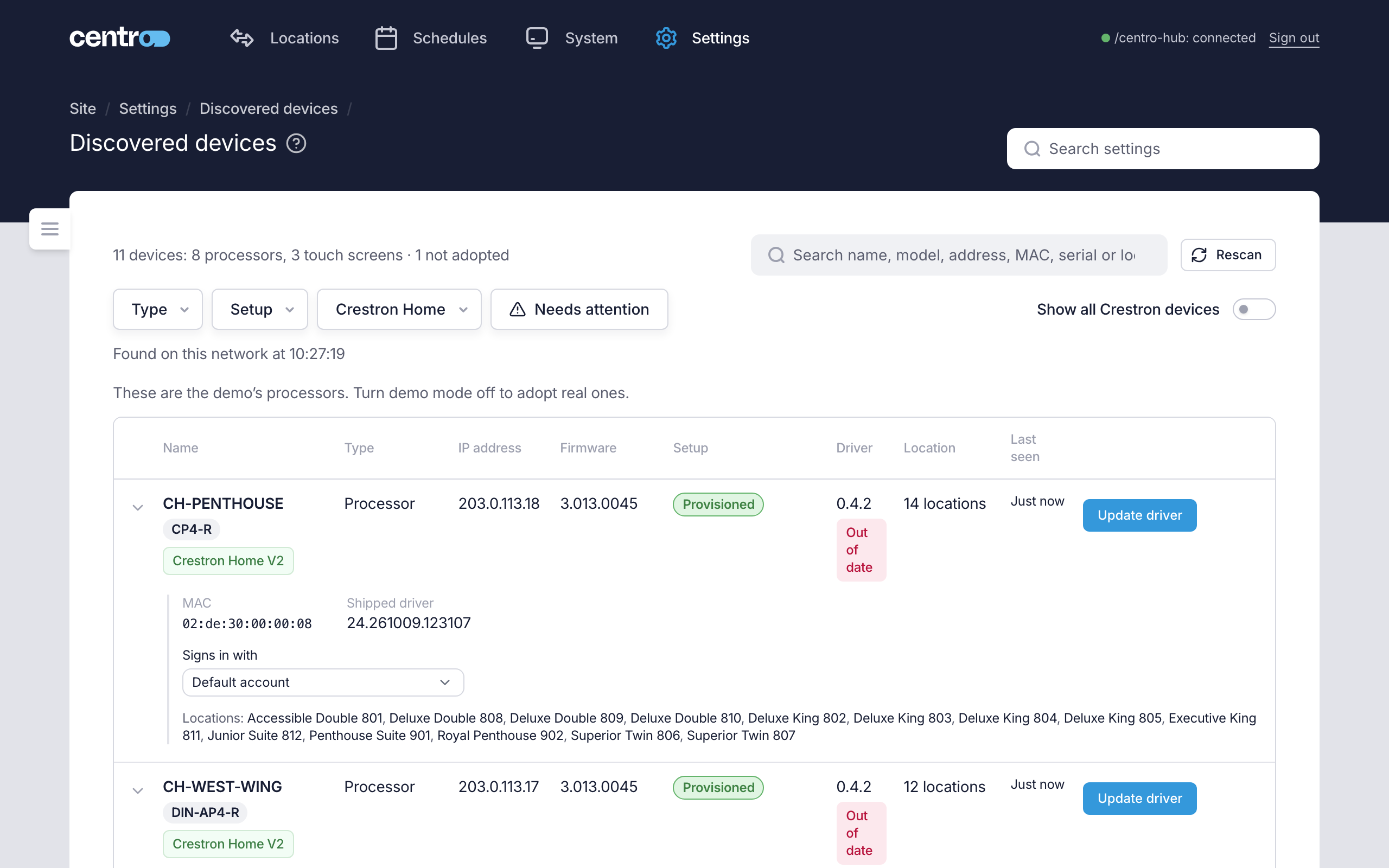Click the /centro-hub: connected status text
Viewport: 1389px width, 868px height.
[x=1184, y=38]
